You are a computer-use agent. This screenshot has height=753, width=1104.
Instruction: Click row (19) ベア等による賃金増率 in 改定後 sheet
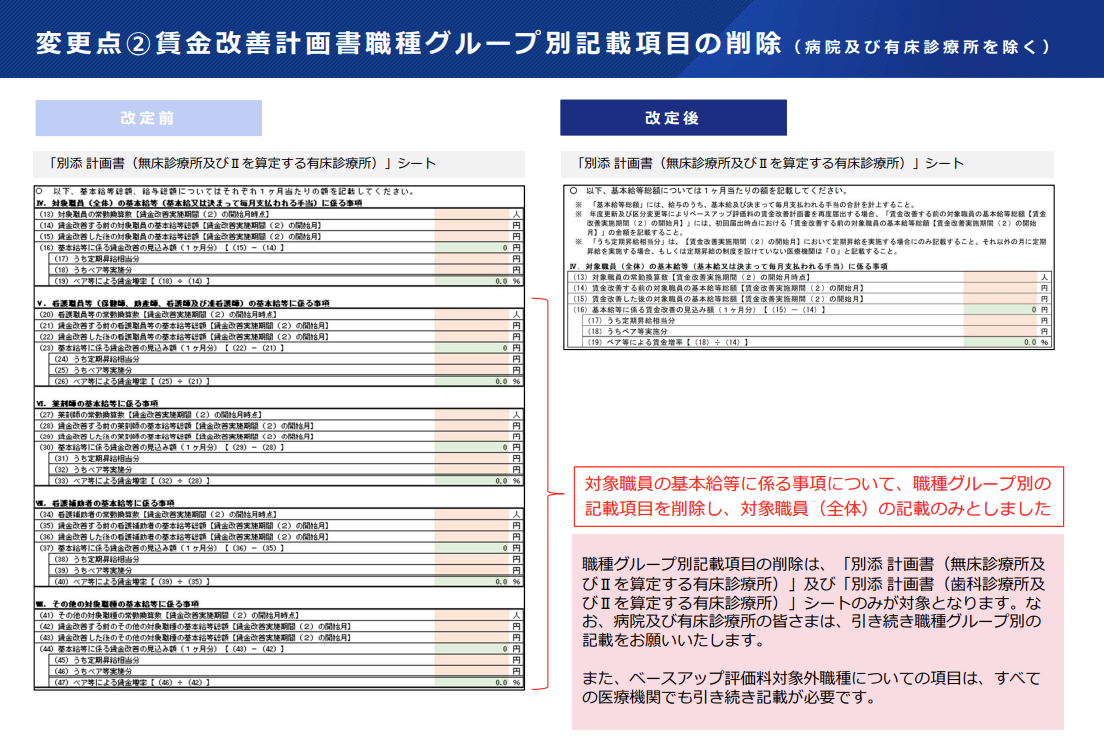click(817, 342)
